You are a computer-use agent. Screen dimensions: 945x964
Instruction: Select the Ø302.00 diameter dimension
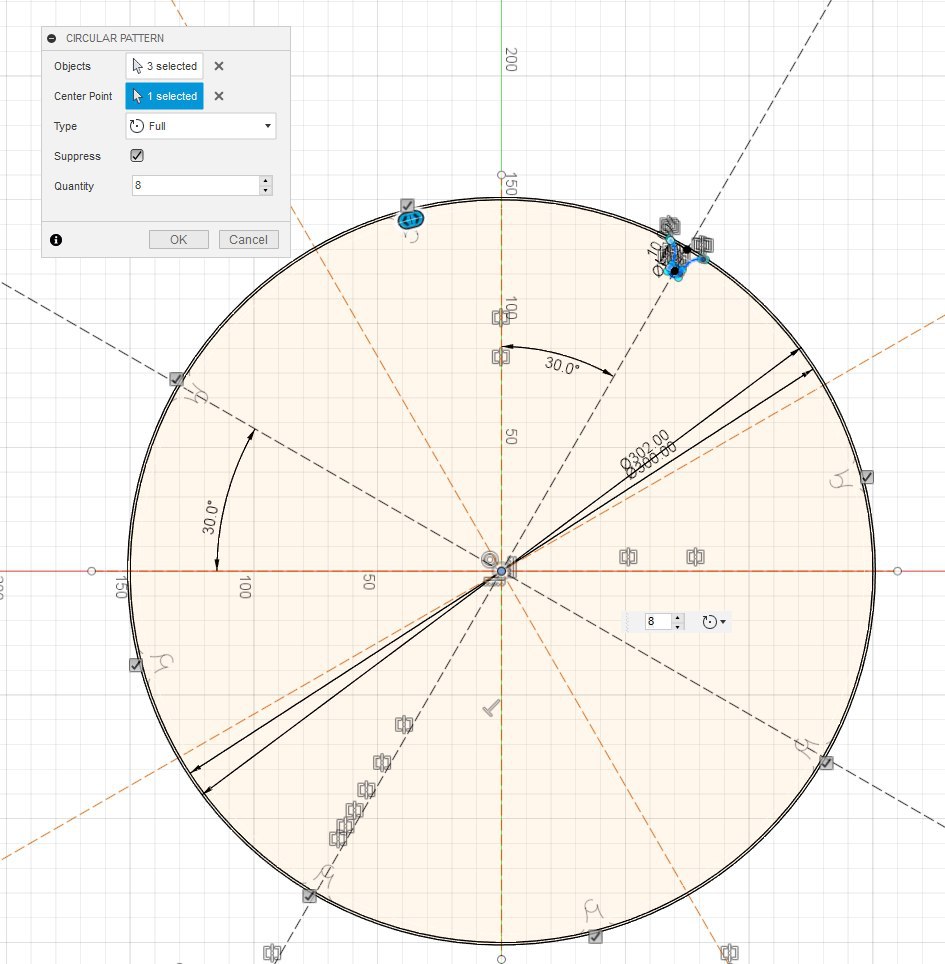[644, 448]
